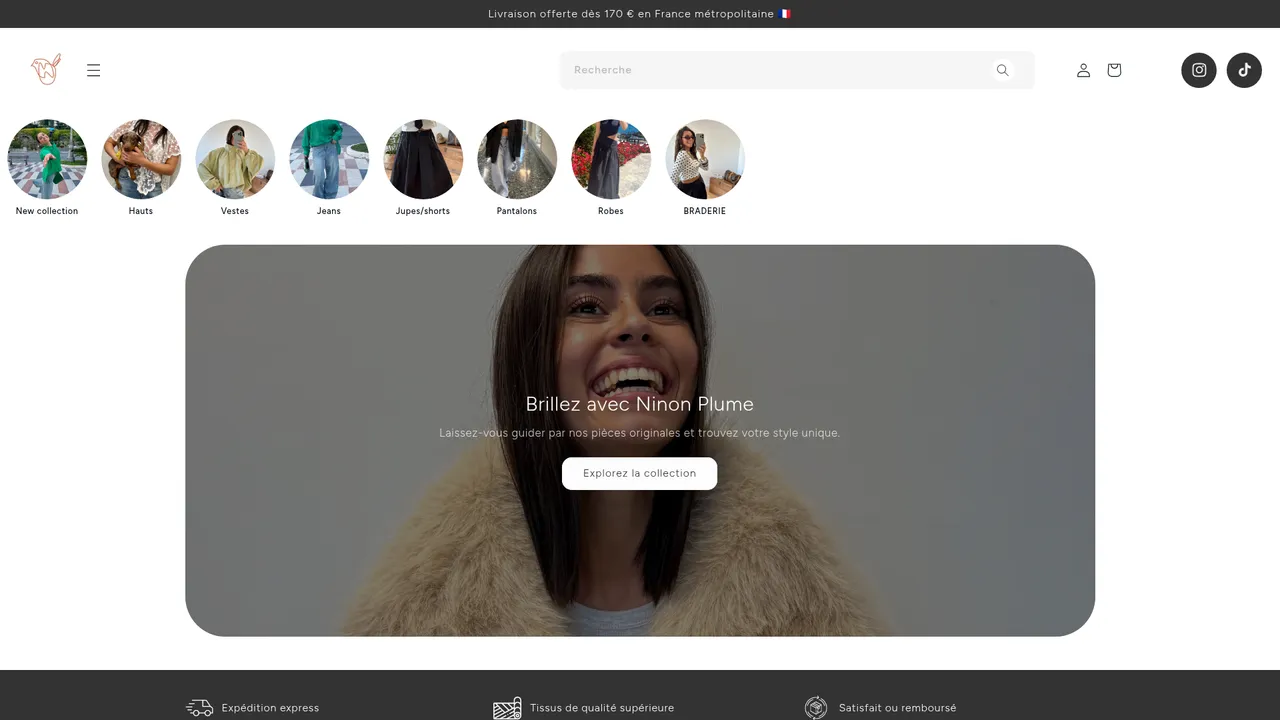Open the account login icon
This screenshot has width=1280, height=720.
pos(1083,70)
